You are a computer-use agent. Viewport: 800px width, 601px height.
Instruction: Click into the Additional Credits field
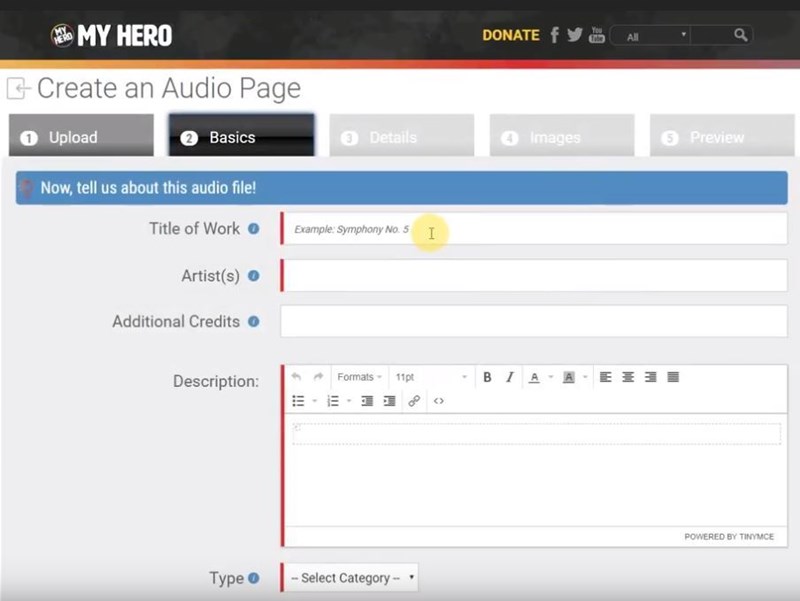pos(534,321)
